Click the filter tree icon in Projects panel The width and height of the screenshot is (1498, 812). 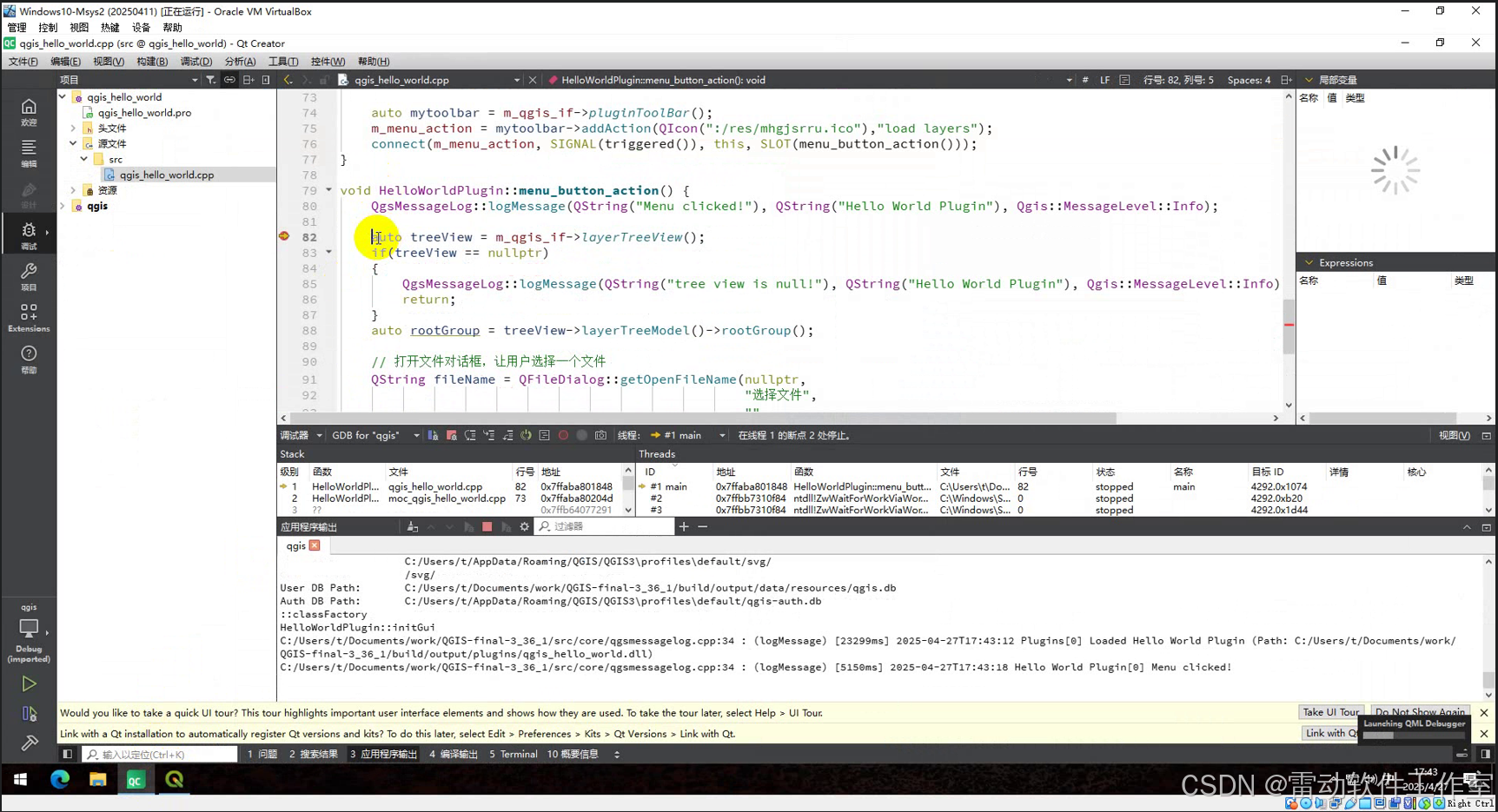[x=210, y=80]
